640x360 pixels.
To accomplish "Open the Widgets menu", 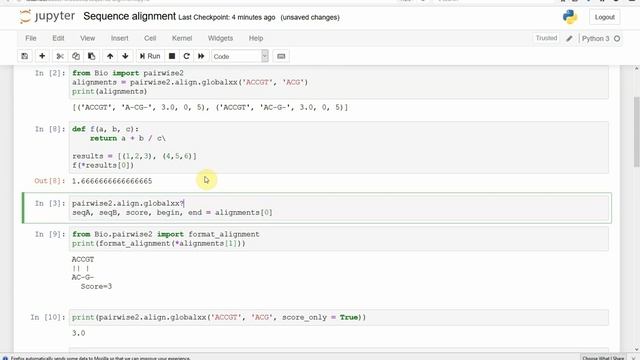I will click(220, 38).
